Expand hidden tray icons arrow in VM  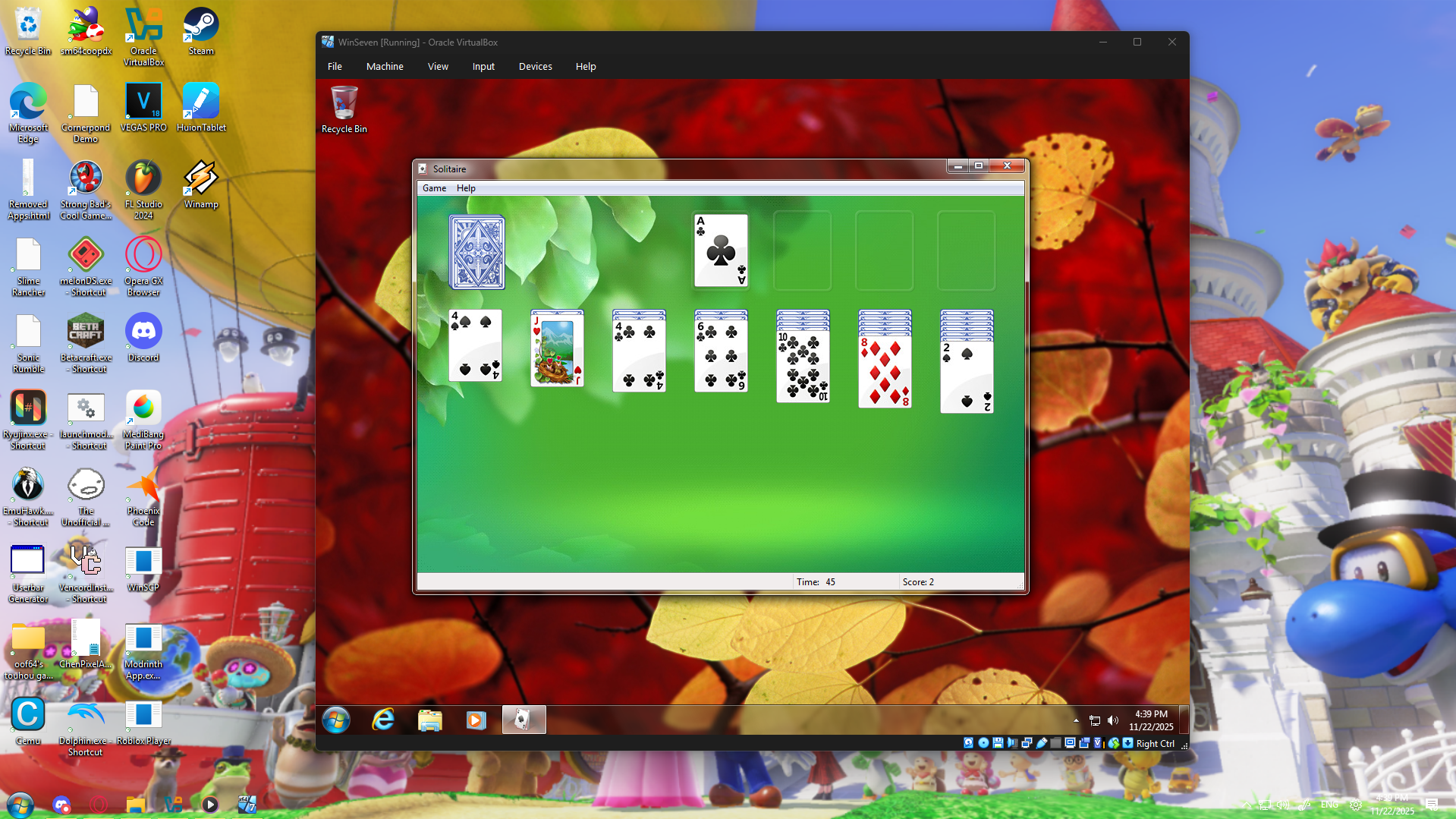click(1076, 720)
